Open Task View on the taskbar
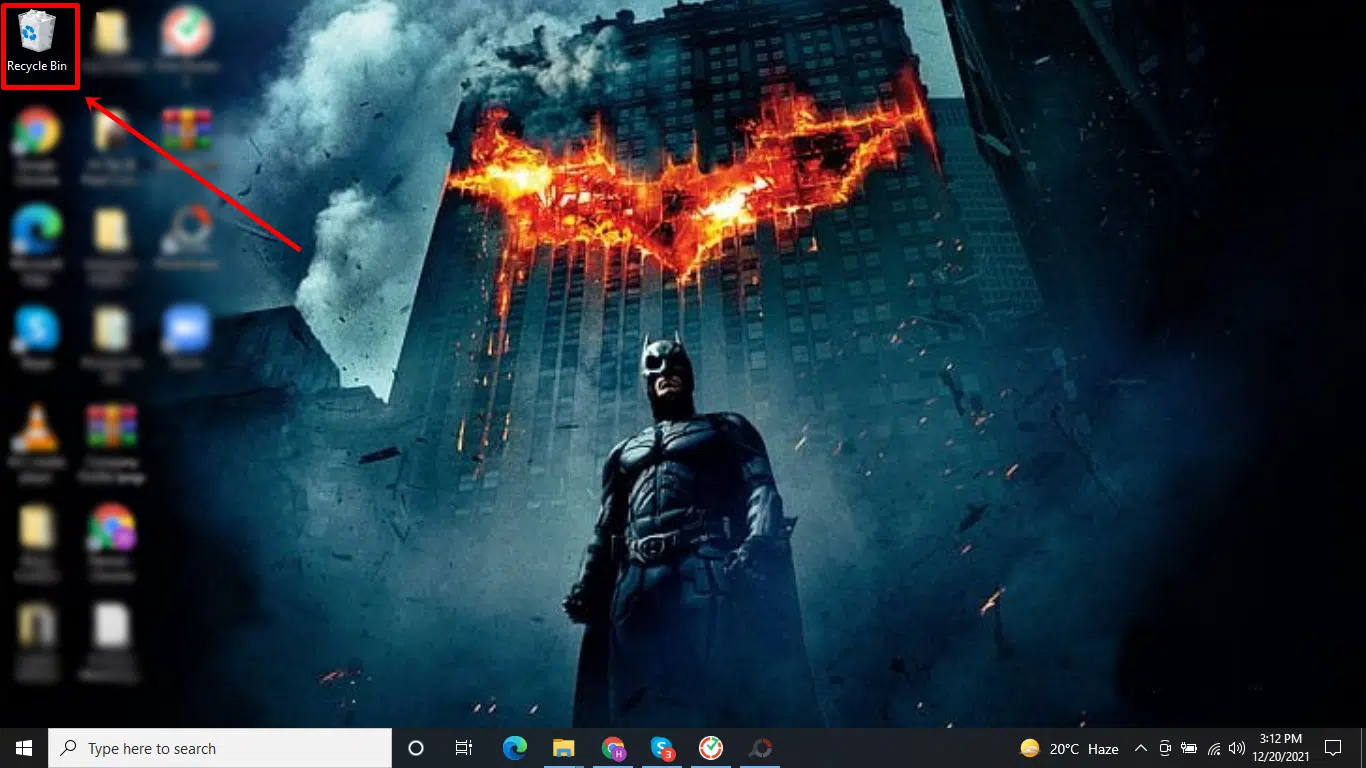The image size is (1366, 768). (x=464, y=748)
